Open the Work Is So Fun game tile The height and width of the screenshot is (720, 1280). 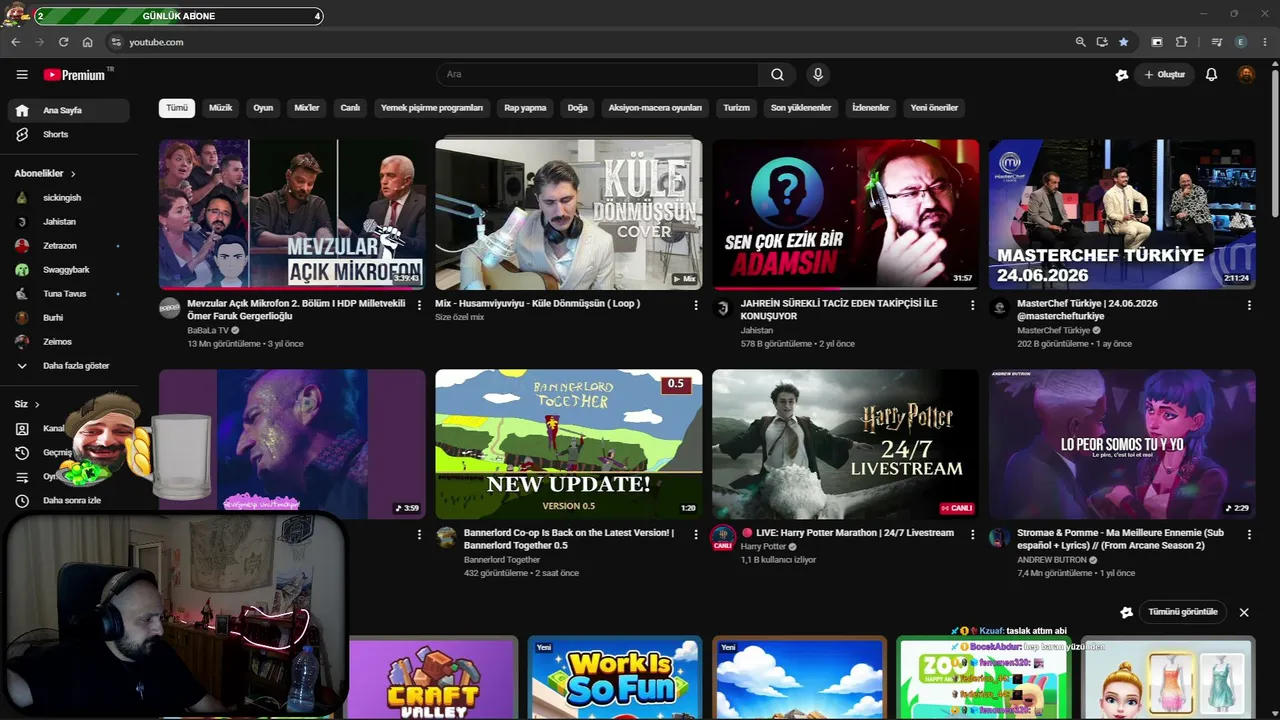tap(615, 678)
